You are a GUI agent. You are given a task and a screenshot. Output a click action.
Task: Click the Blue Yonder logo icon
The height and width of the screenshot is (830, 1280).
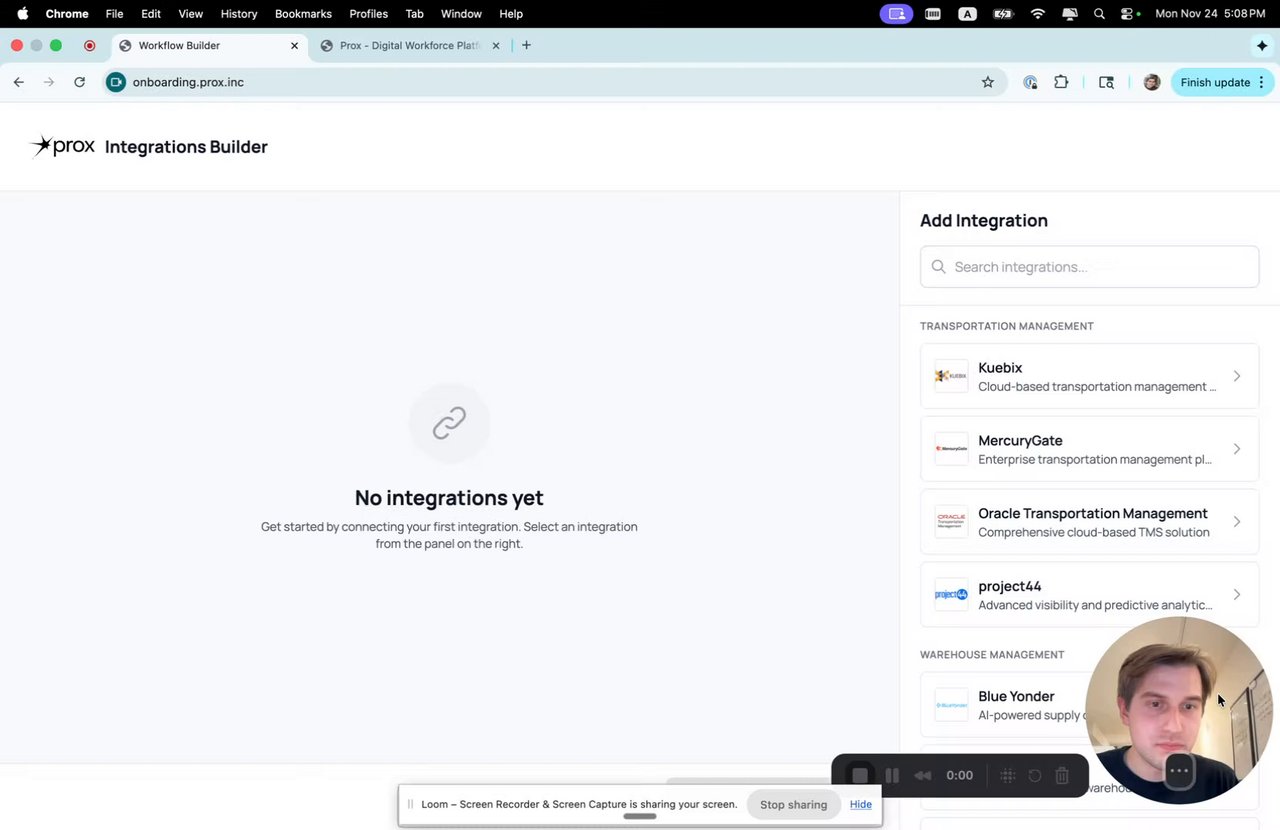click(951, 705)
